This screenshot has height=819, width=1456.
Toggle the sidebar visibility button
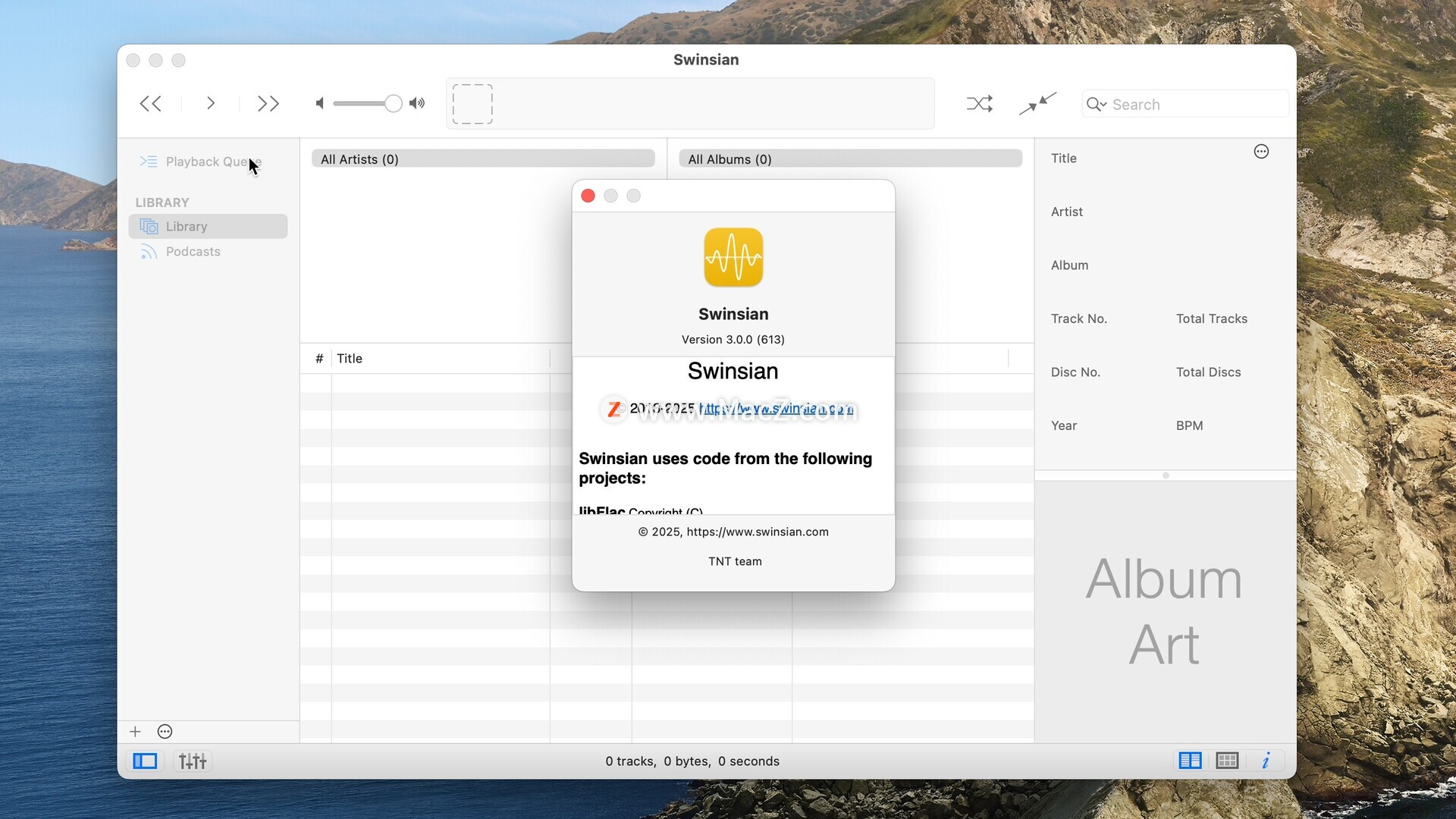coord(145,761)
